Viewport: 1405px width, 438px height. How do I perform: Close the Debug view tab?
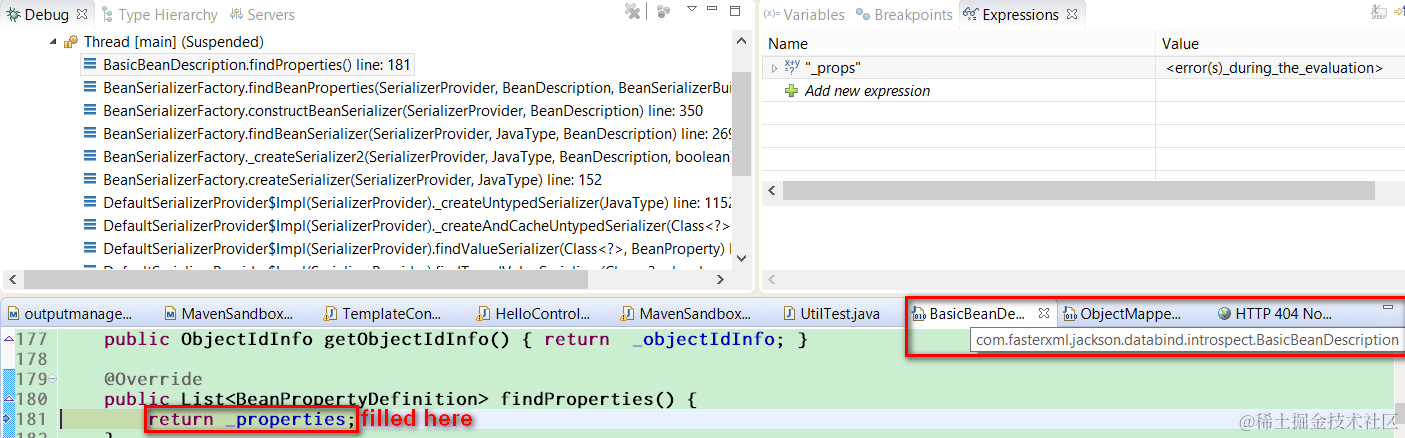coord(82,15)
